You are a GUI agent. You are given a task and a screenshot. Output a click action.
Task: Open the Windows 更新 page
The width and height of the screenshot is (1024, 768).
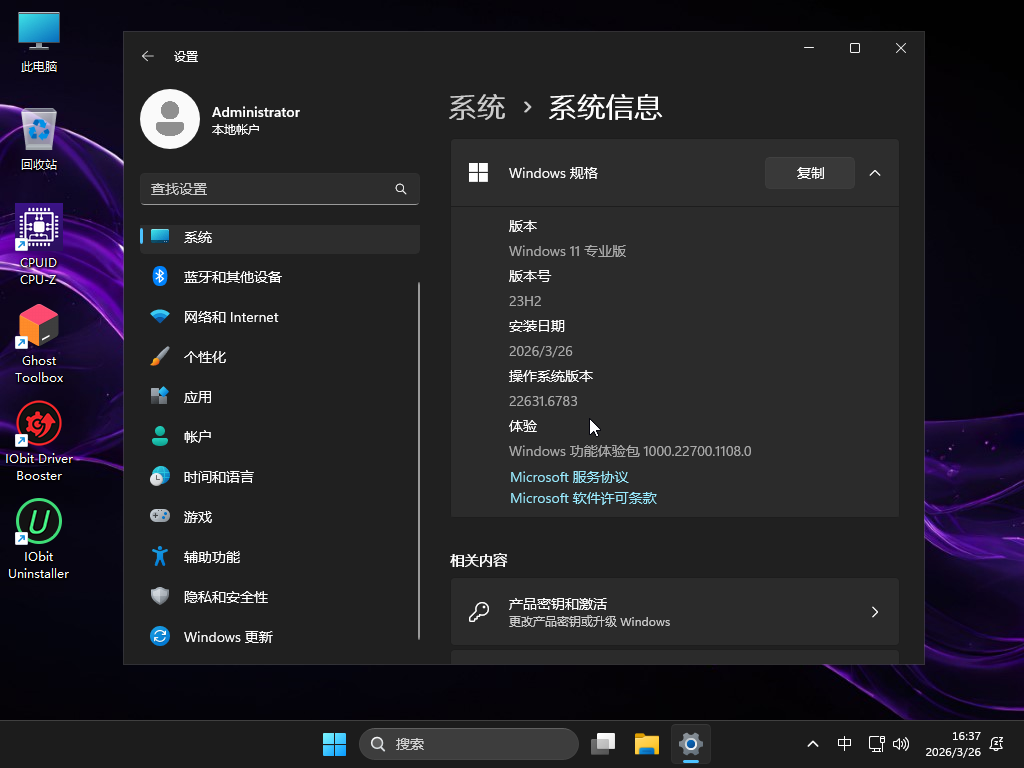coord(227,637)
